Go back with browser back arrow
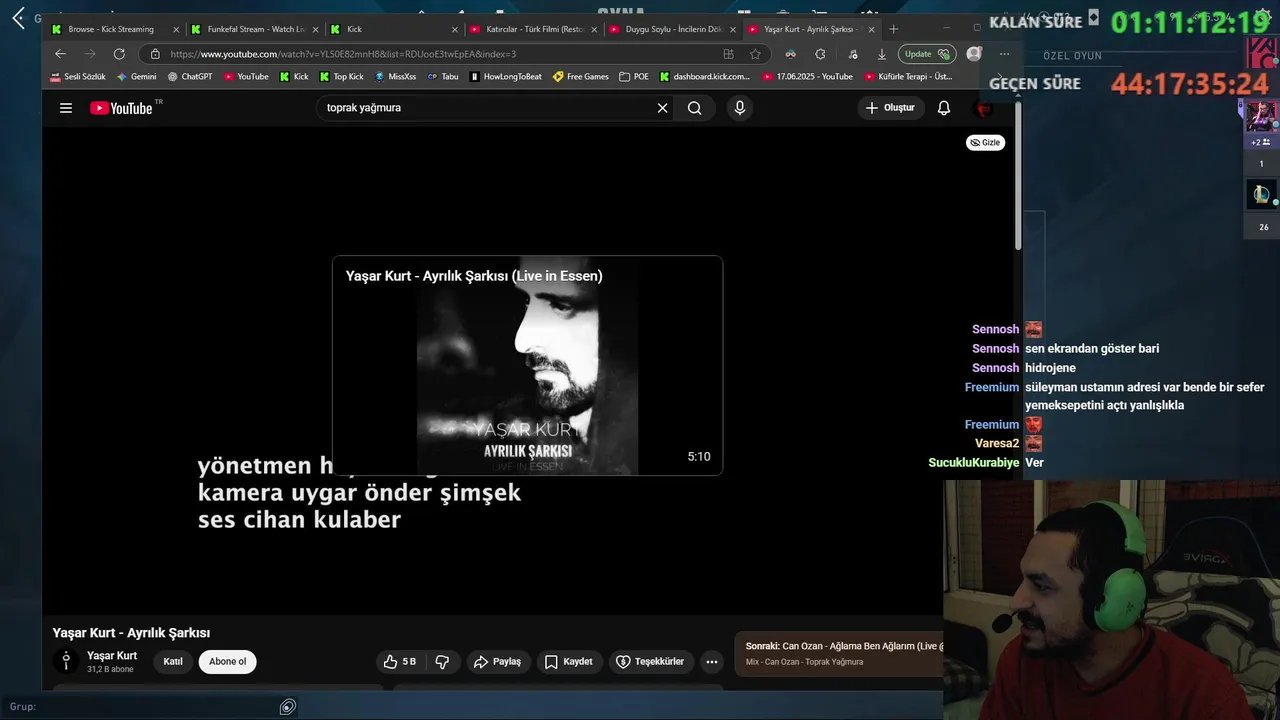Image resolution: width=1280 pixels, height=720 pixels. [x=60, y=54]
